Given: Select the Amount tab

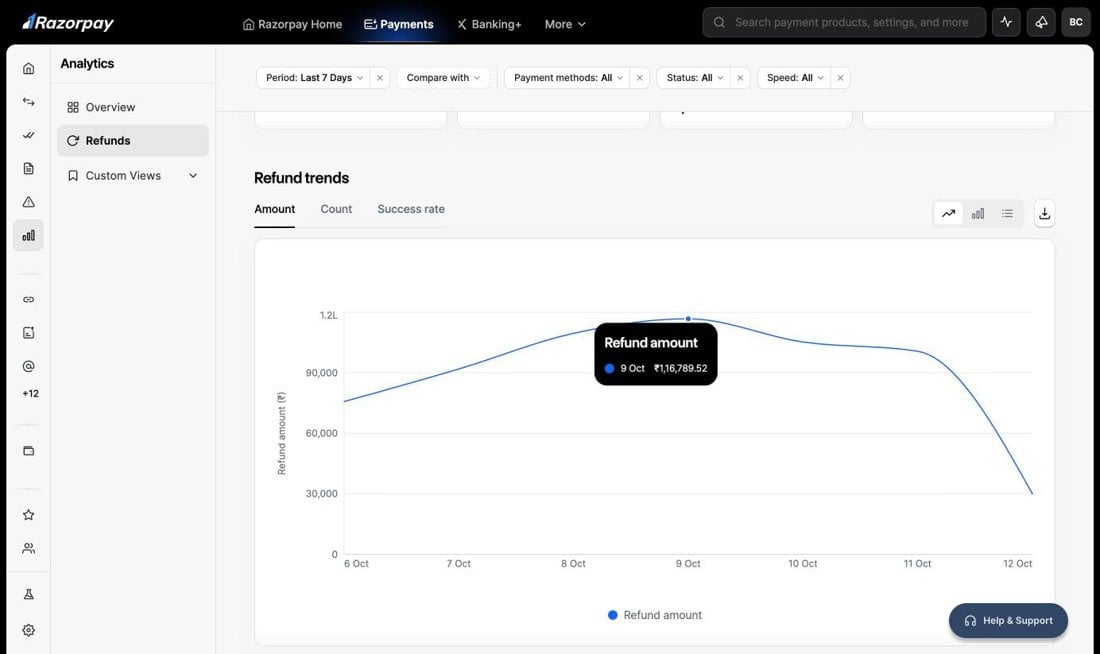Looking at the screenshot, I should (274, 209).
